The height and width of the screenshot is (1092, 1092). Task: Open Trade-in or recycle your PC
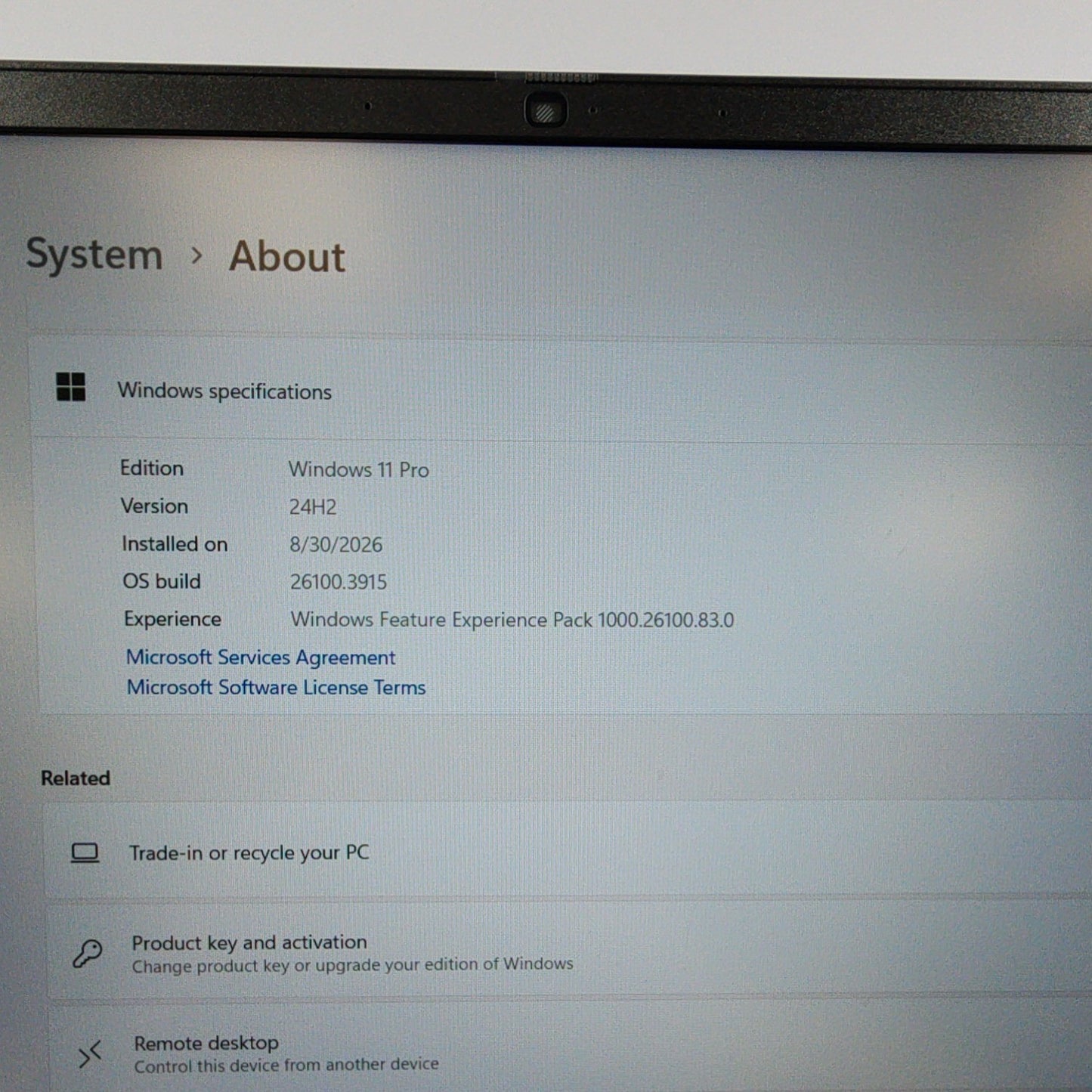(567, 852)
